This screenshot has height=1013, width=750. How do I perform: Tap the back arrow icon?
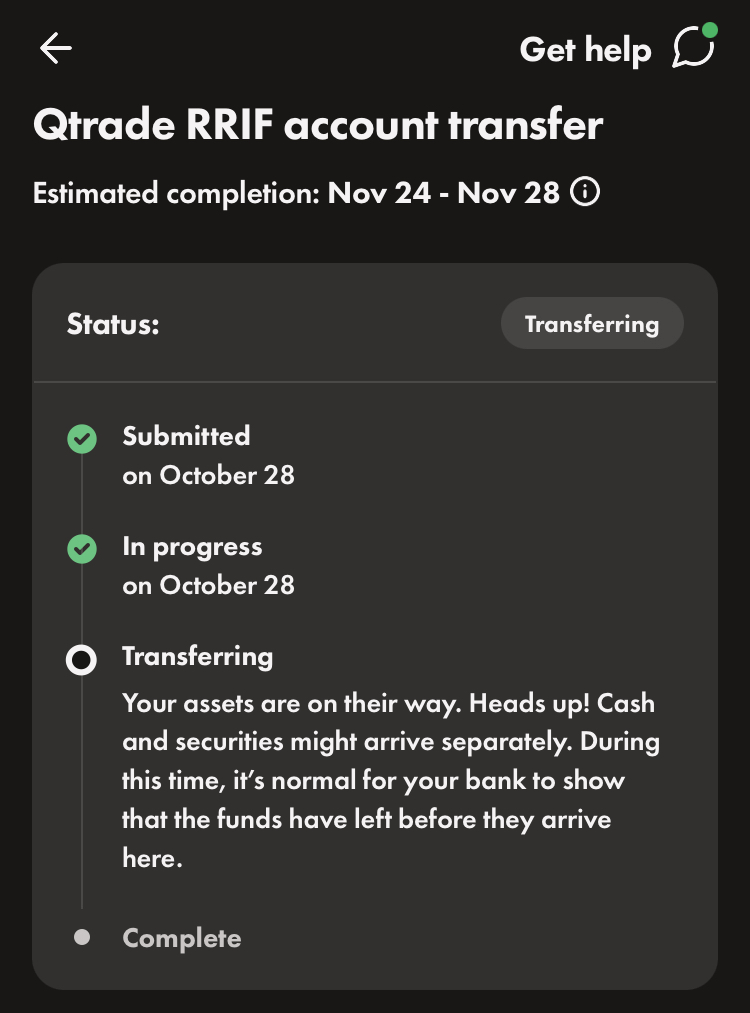point(56,49)
